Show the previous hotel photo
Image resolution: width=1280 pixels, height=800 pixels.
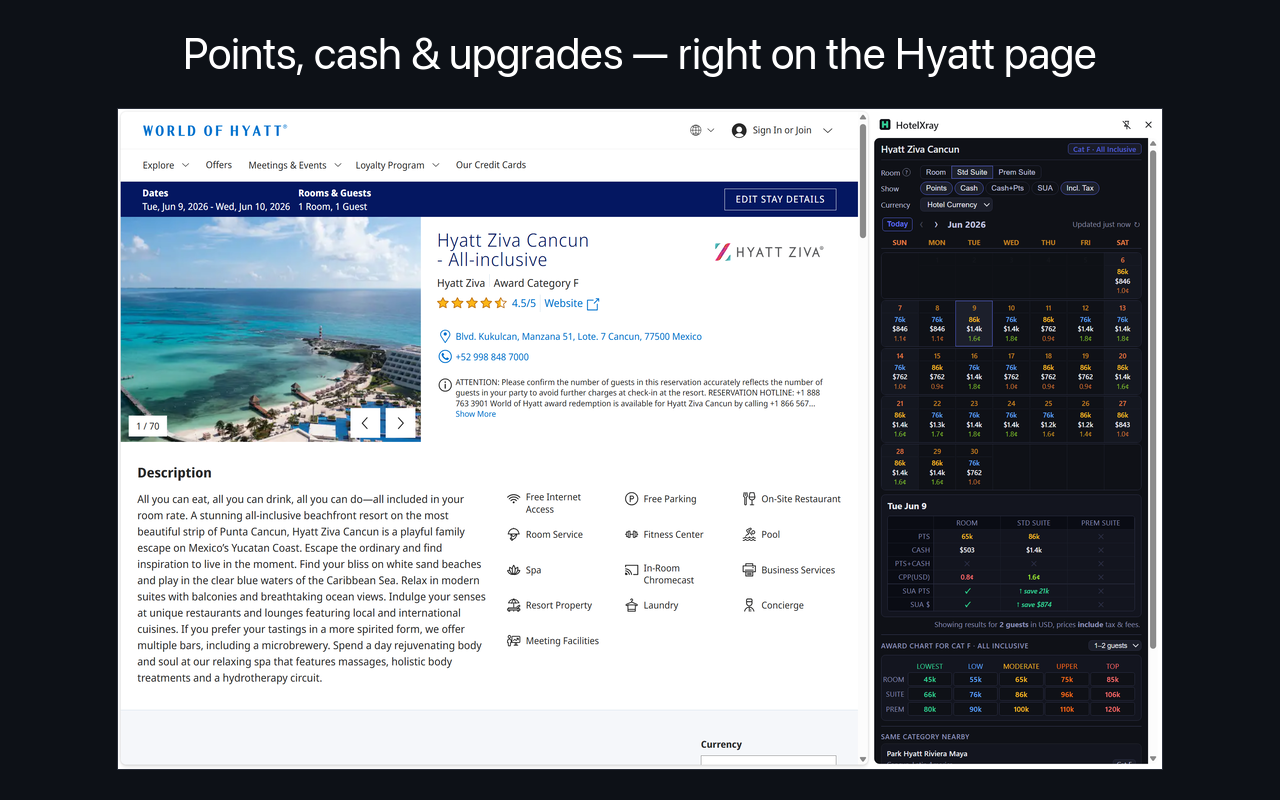(x=365, y=423)
